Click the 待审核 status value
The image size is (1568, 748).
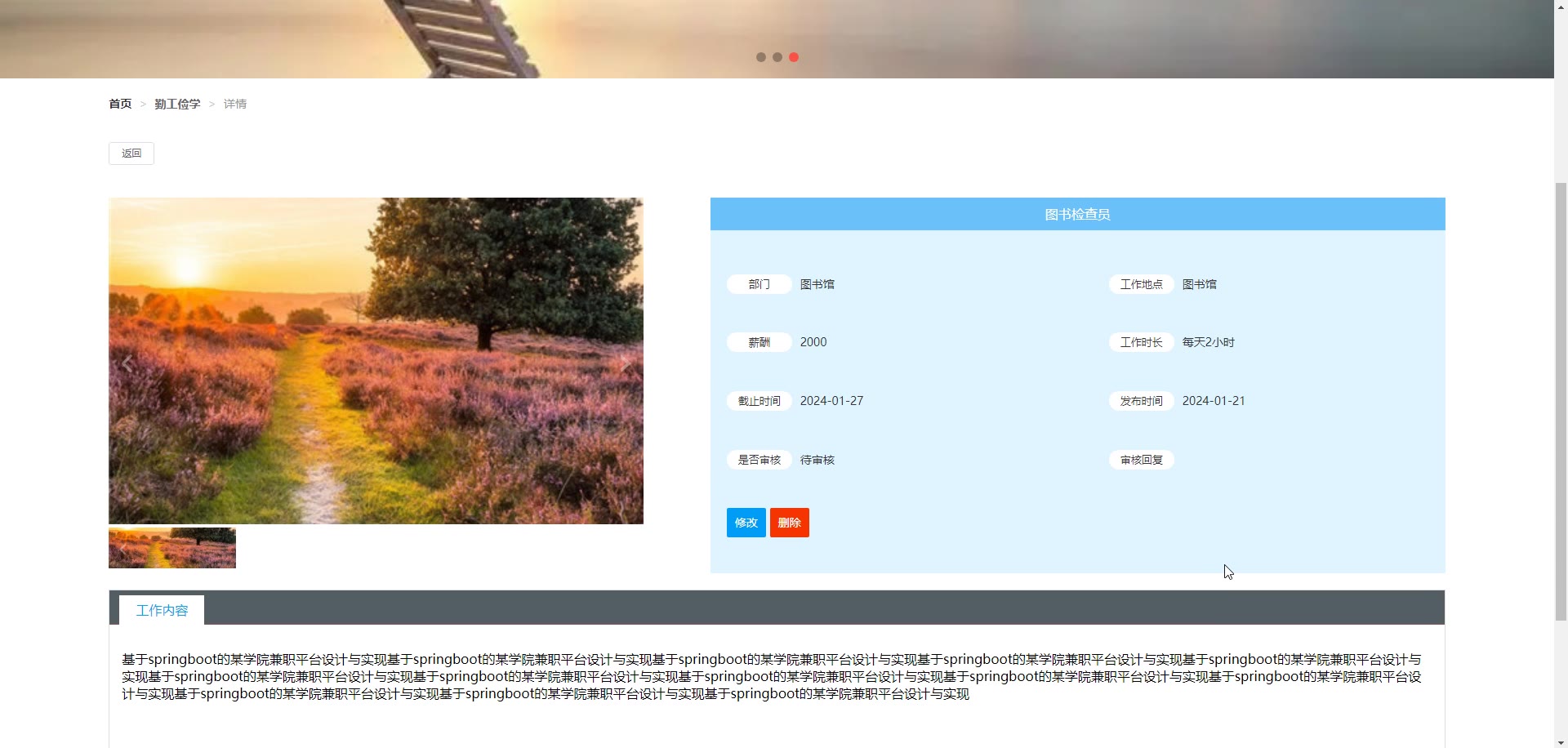pyautogui.click(x=817, y=460)
